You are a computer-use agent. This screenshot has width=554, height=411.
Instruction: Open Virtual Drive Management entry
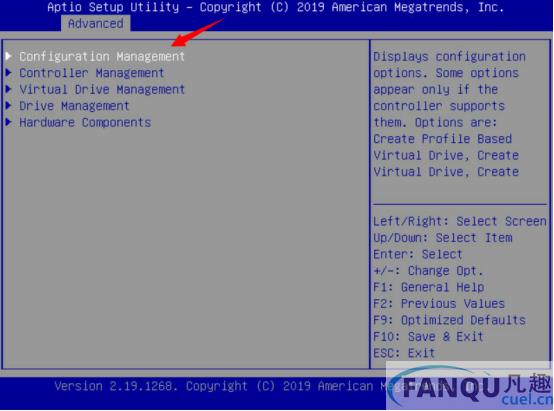(102, 89)
